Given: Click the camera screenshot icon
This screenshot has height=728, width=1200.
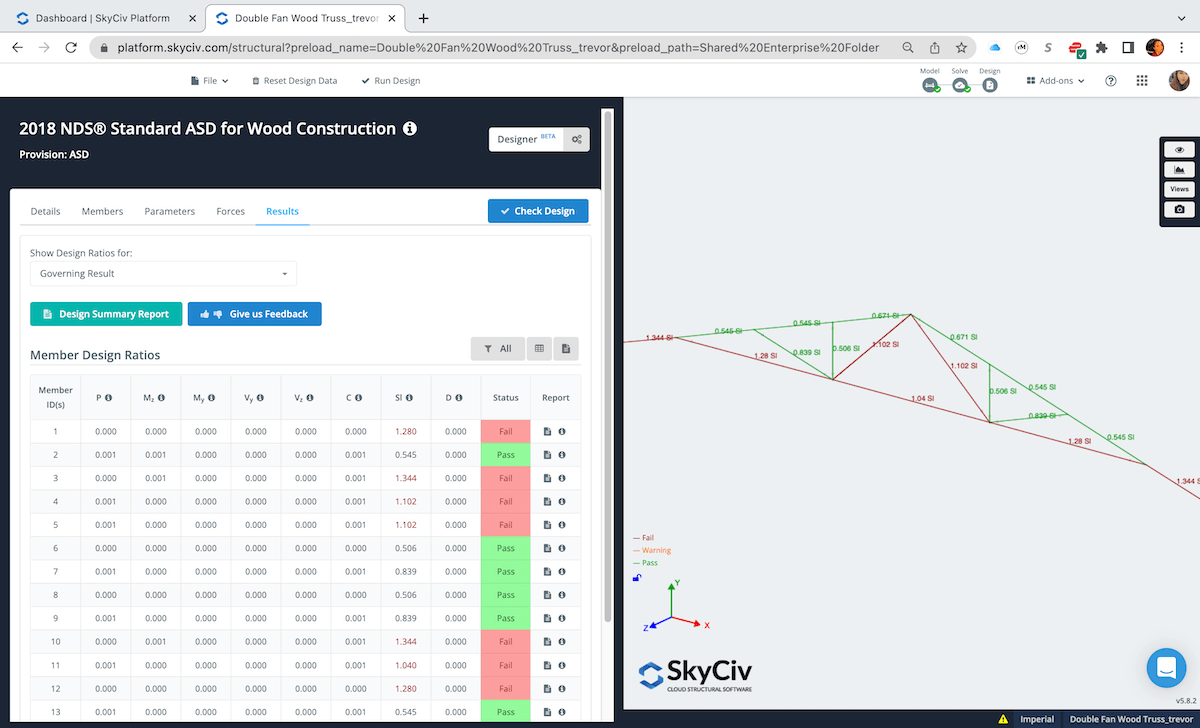Looking at the screenshot, I should [1179, 210].
